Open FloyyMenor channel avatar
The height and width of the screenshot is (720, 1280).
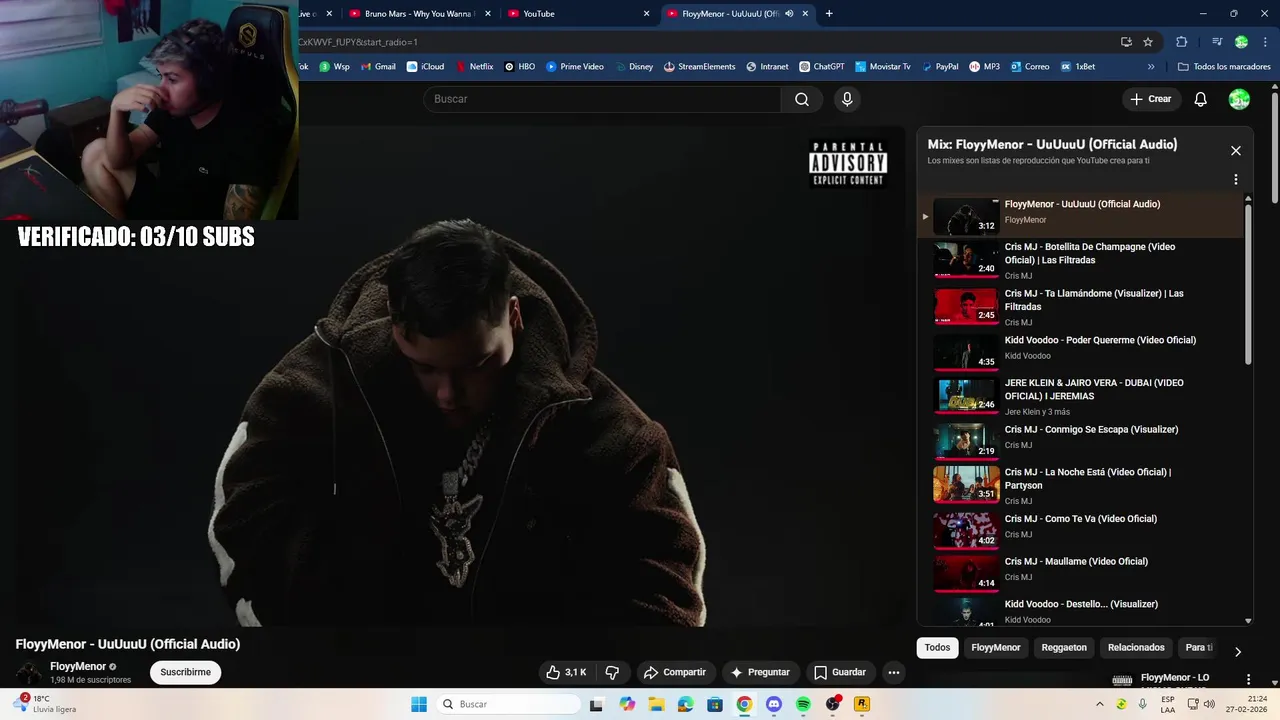[x=29, y=672]
